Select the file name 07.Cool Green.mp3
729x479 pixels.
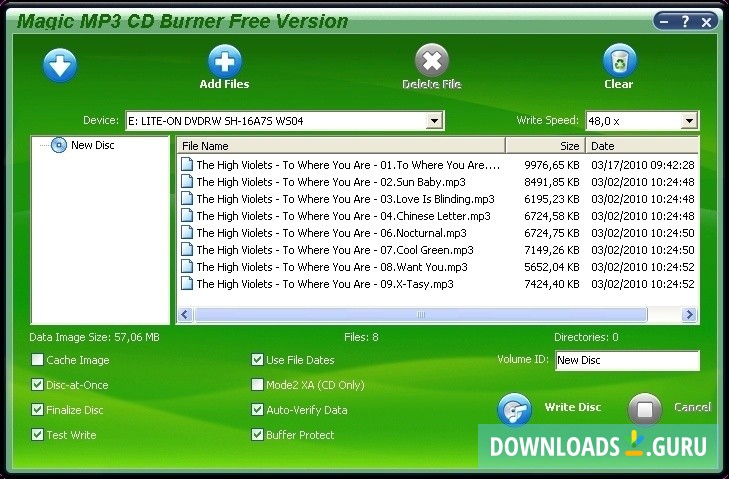(x=335, y=250)
